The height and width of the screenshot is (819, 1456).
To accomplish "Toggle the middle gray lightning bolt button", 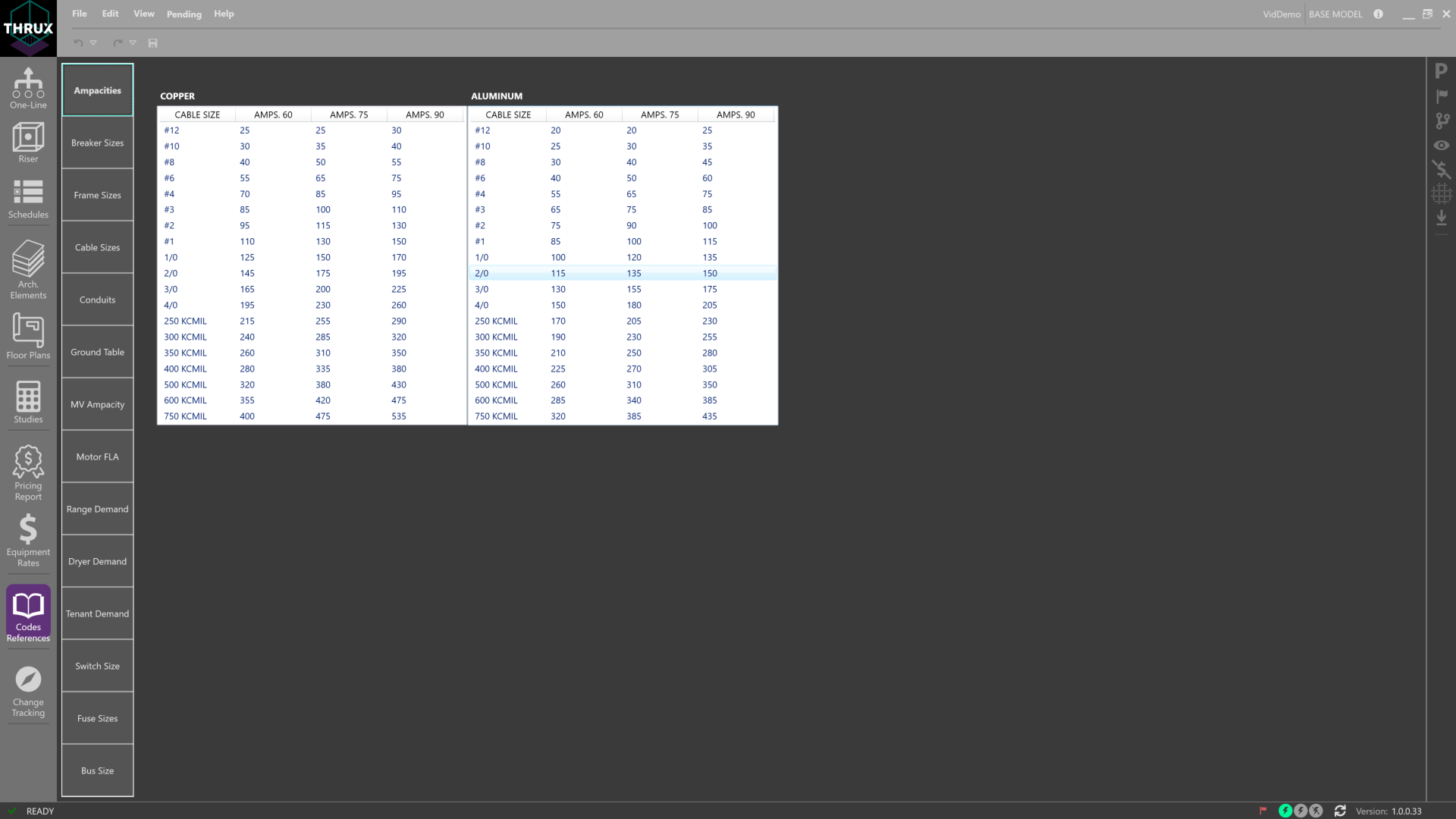I will tap(1301, 811).
